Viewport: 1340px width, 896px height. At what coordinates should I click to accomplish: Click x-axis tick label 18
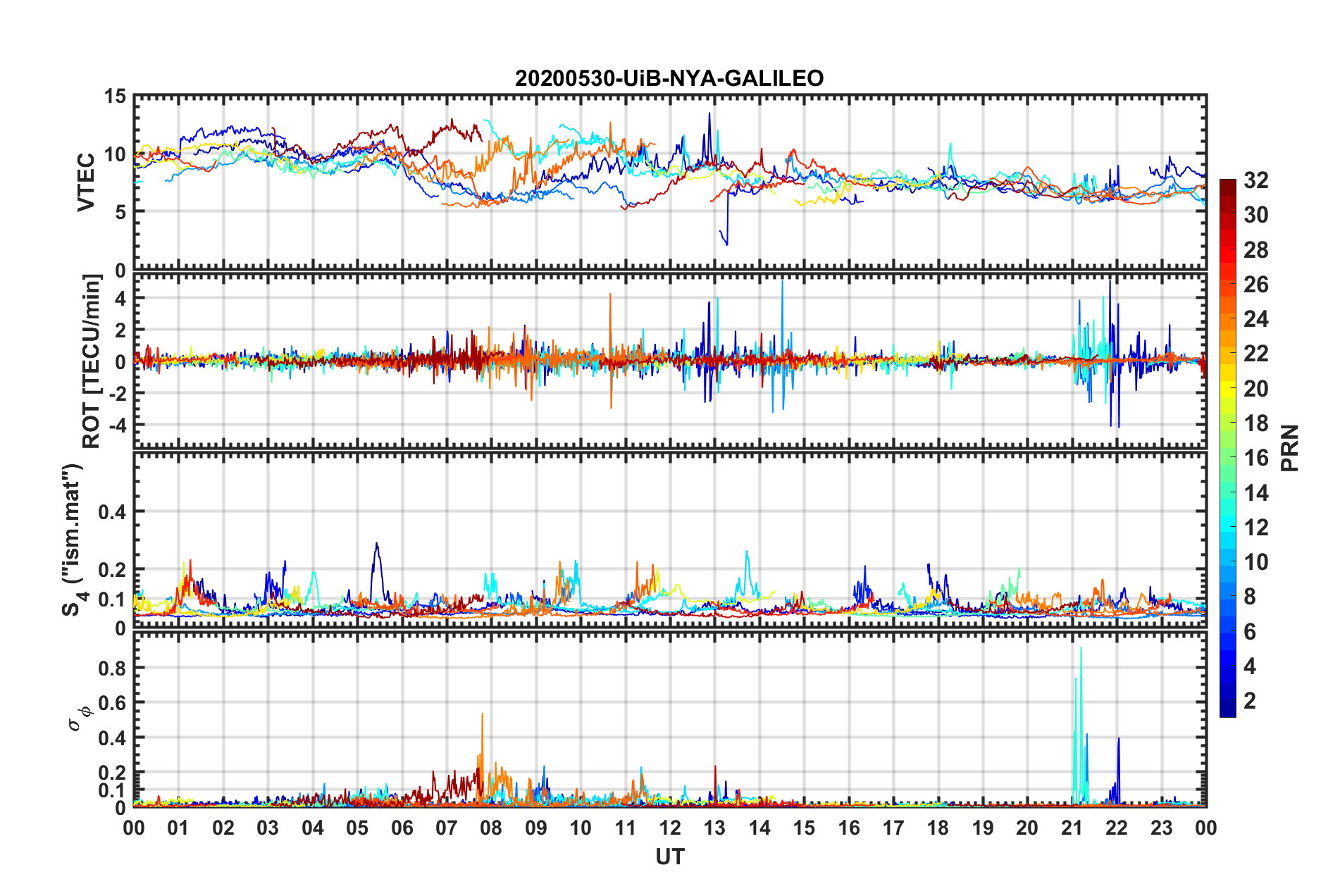pos(938,828)
